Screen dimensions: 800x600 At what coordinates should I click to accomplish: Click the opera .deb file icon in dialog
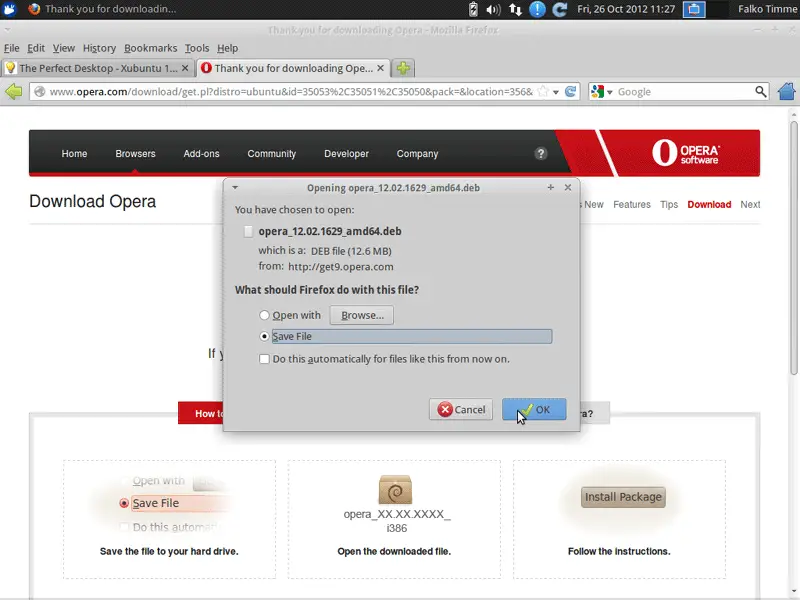[x=248, y=232]
